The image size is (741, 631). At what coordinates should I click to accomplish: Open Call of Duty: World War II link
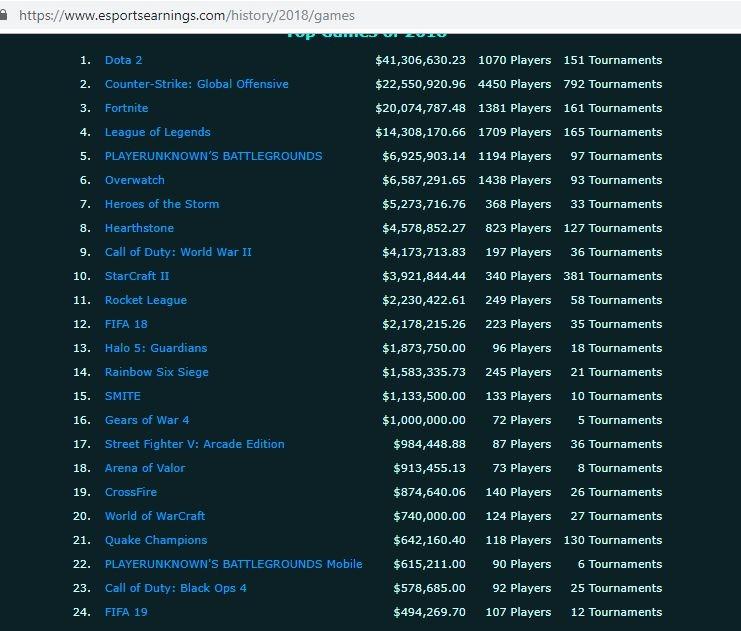(178, 252)
